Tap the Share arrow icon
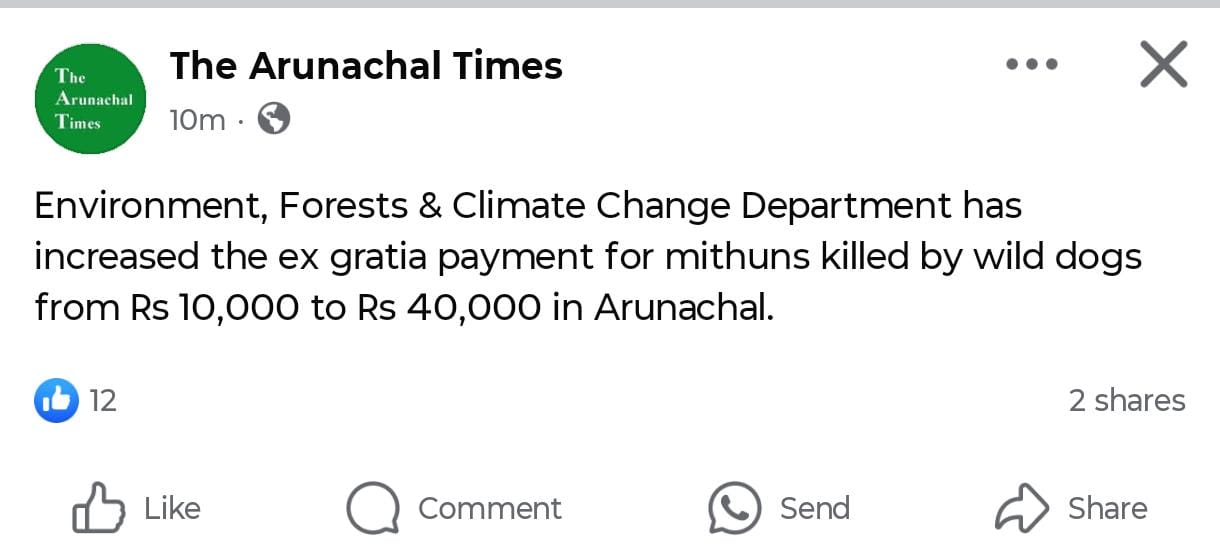 tap(1022, 508)
